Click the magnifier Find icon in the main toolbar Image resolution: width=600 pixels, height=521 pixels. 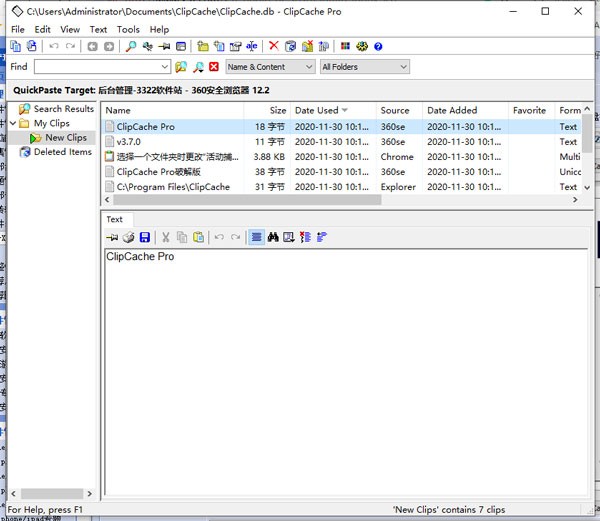(x=131, y=46)
